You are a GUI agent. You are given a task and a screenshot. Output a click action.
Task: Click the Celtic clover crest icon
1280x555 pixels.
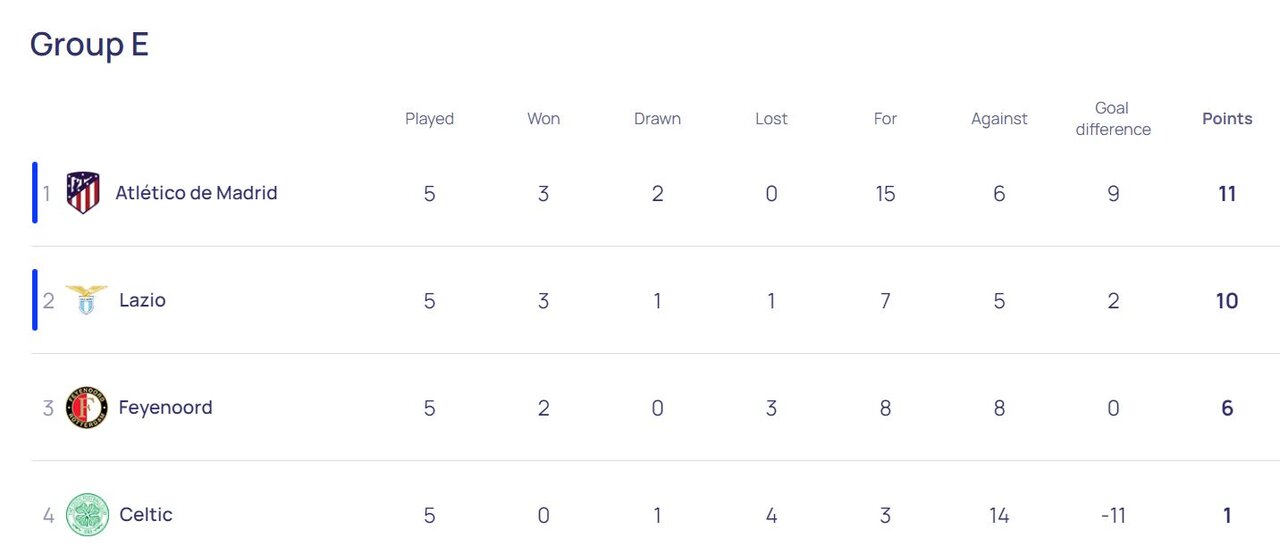click(87, 515)
